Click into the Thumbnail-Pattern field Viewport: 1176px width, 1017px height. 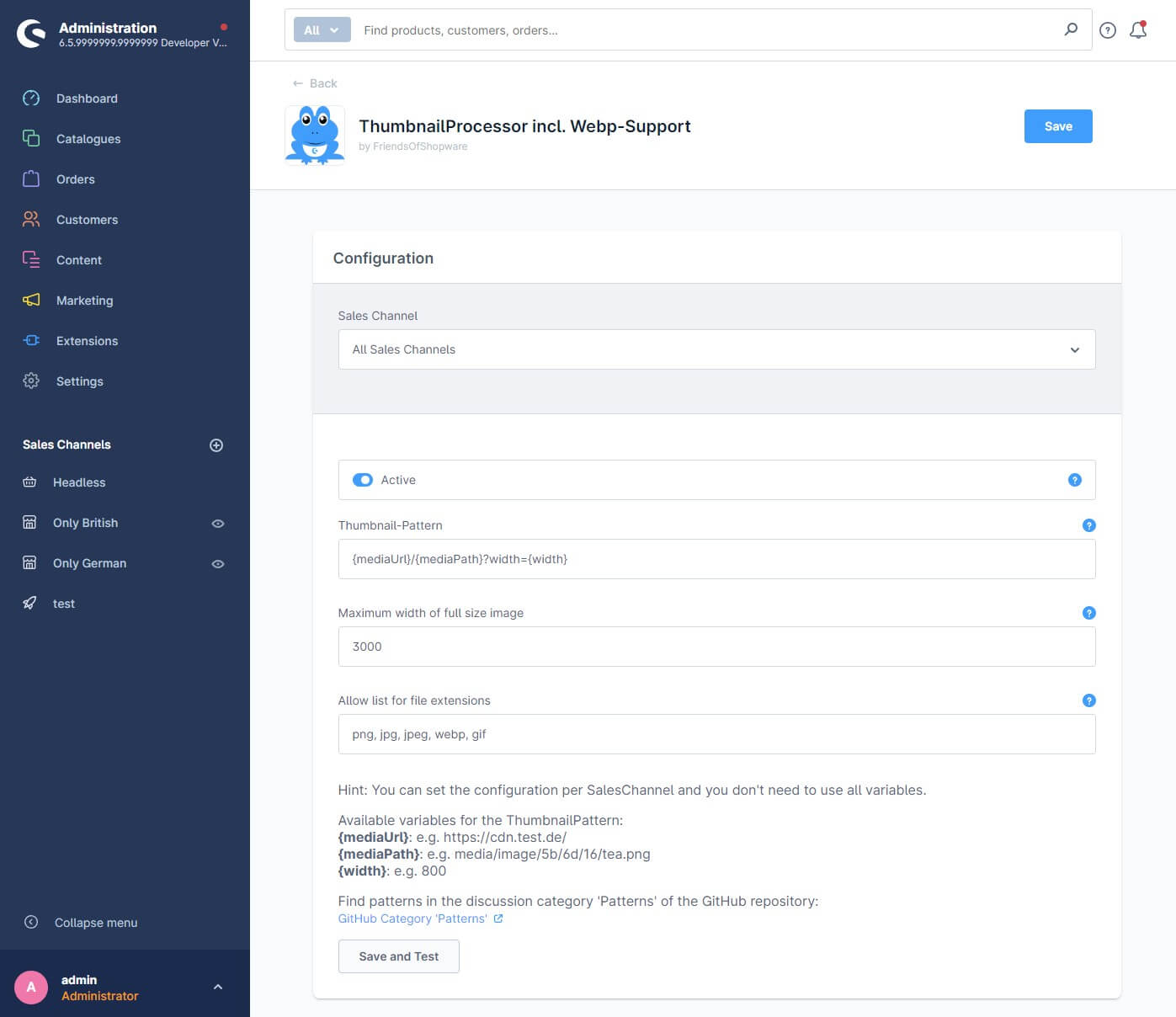pos(716,559)
